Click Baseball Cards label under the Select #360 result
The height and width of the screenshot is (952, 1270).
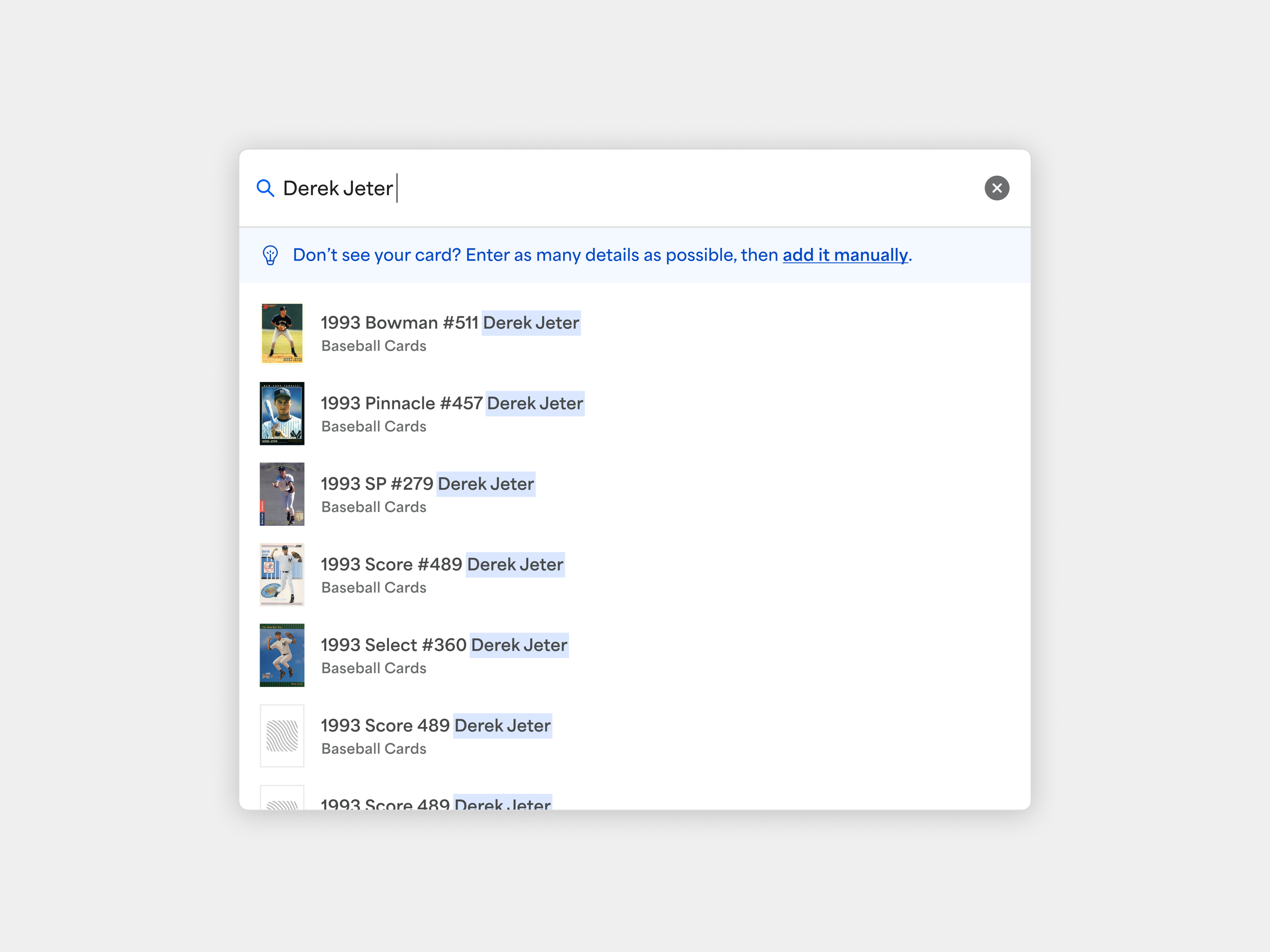coord(374,668)
